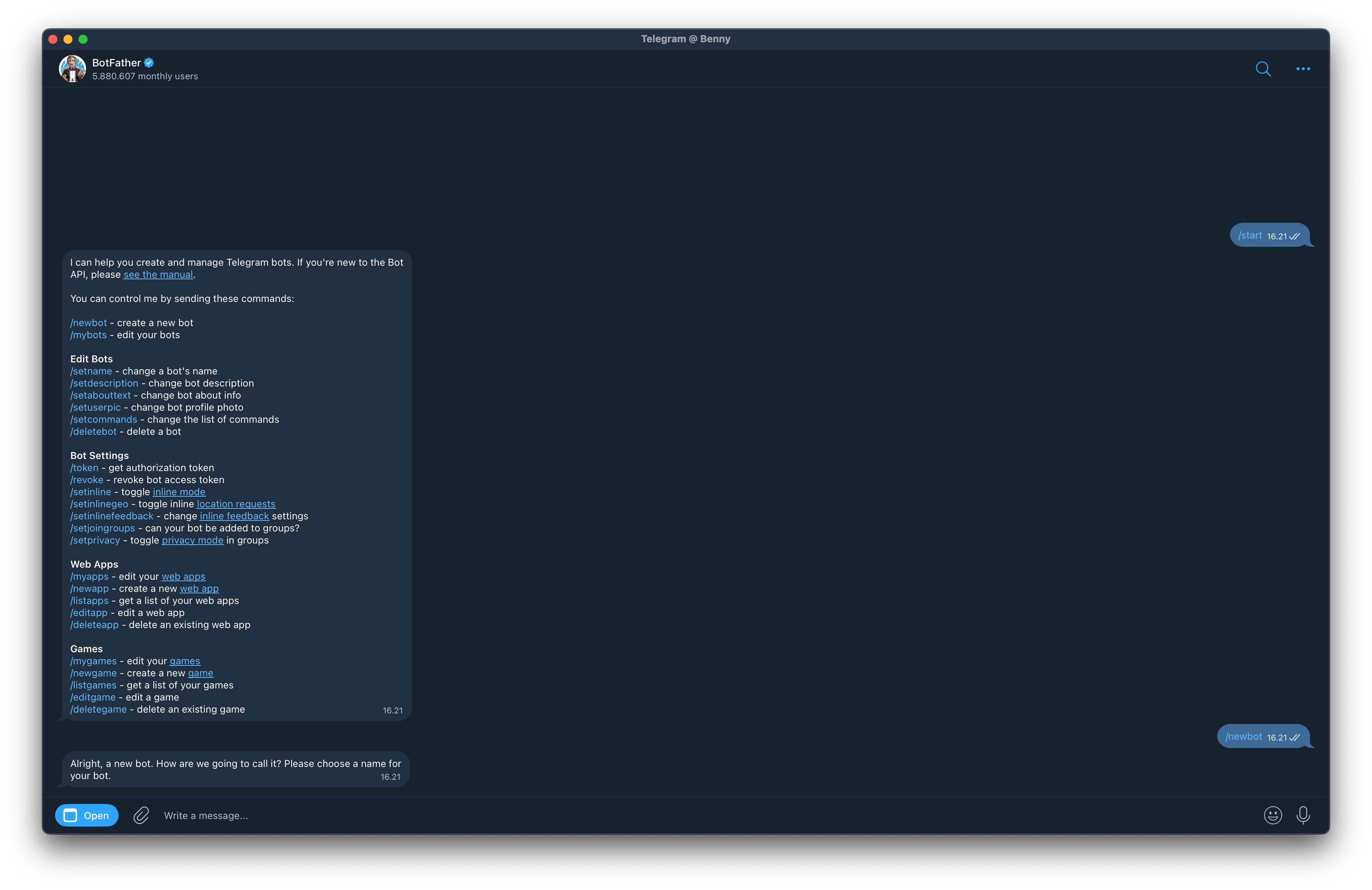Click the BotFather name in header
The image size is (1372, 890).
pyautogui.click(x=116, y=62)
